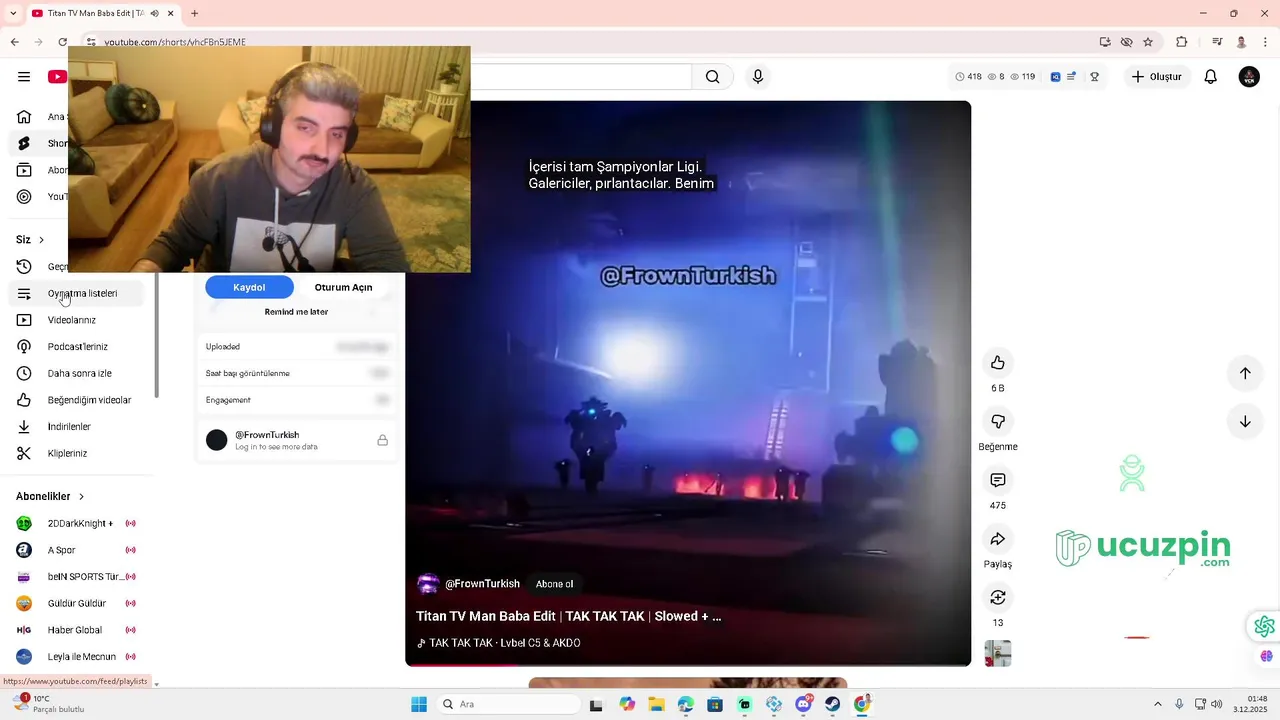Screen dimensions: 1280x720
Task: Open the media controls icon in Chrome toolbar
Action: (x=1217, y=42)
